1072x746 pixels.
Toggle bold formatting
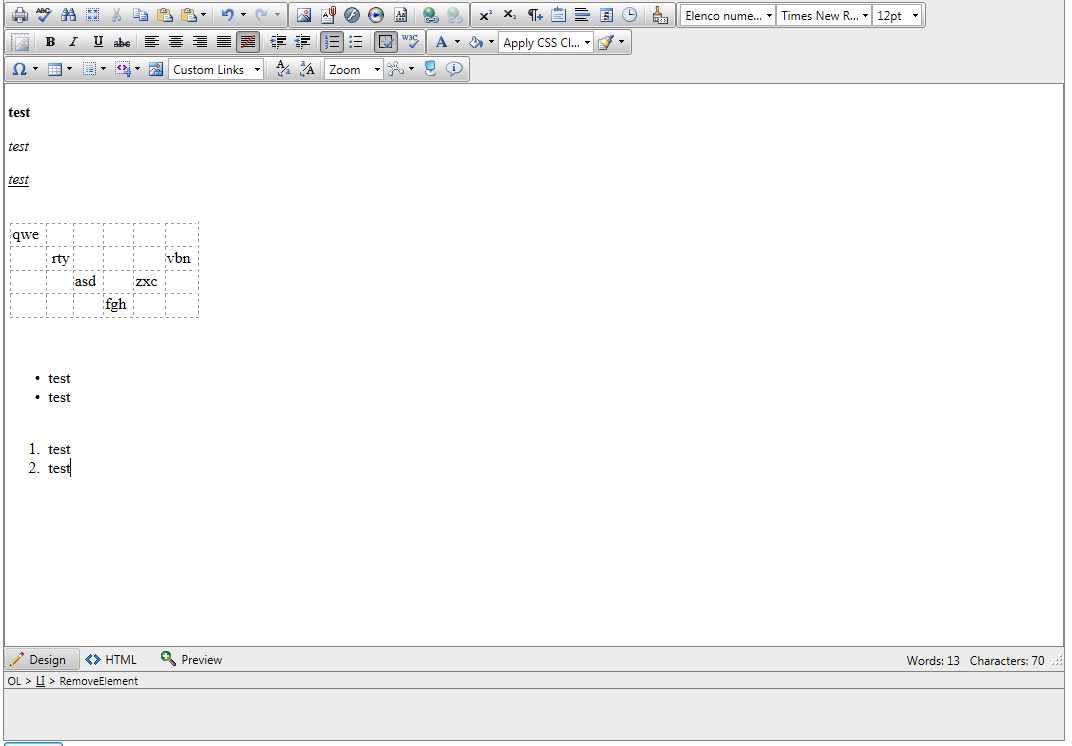point(50,42)
